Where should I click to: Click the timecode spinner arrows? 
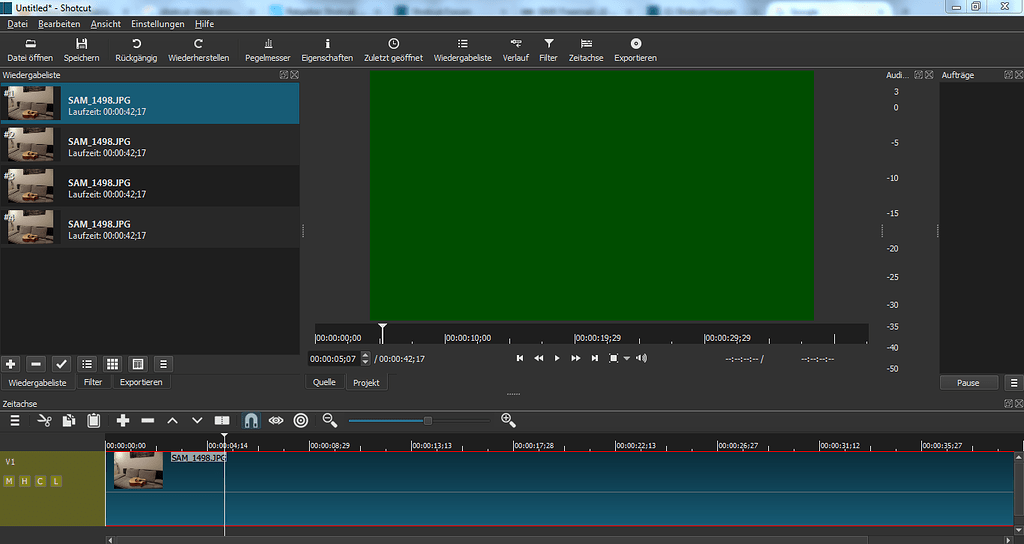pos(366,359)
